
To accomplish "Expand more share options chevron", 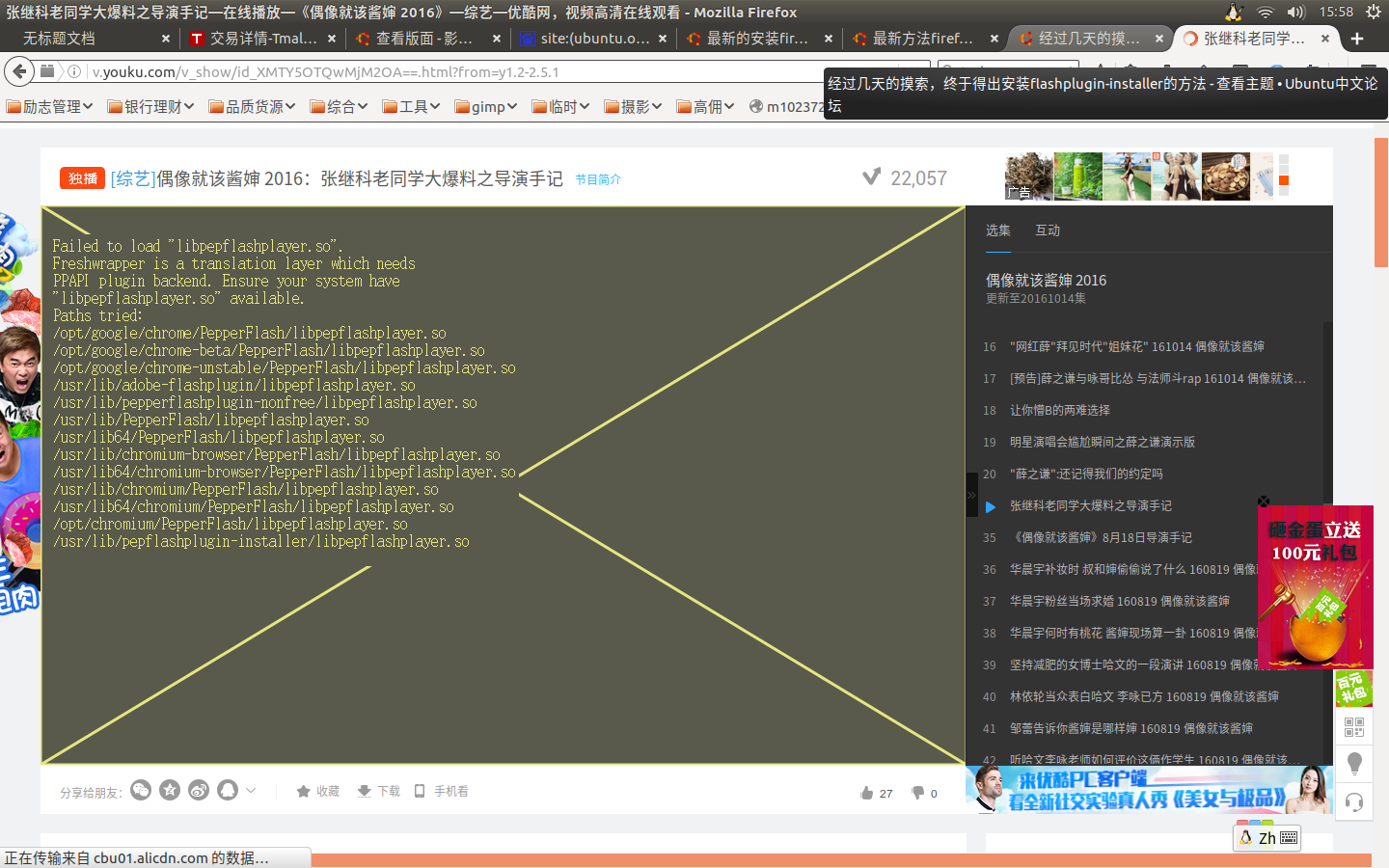I will pos(251,790).
